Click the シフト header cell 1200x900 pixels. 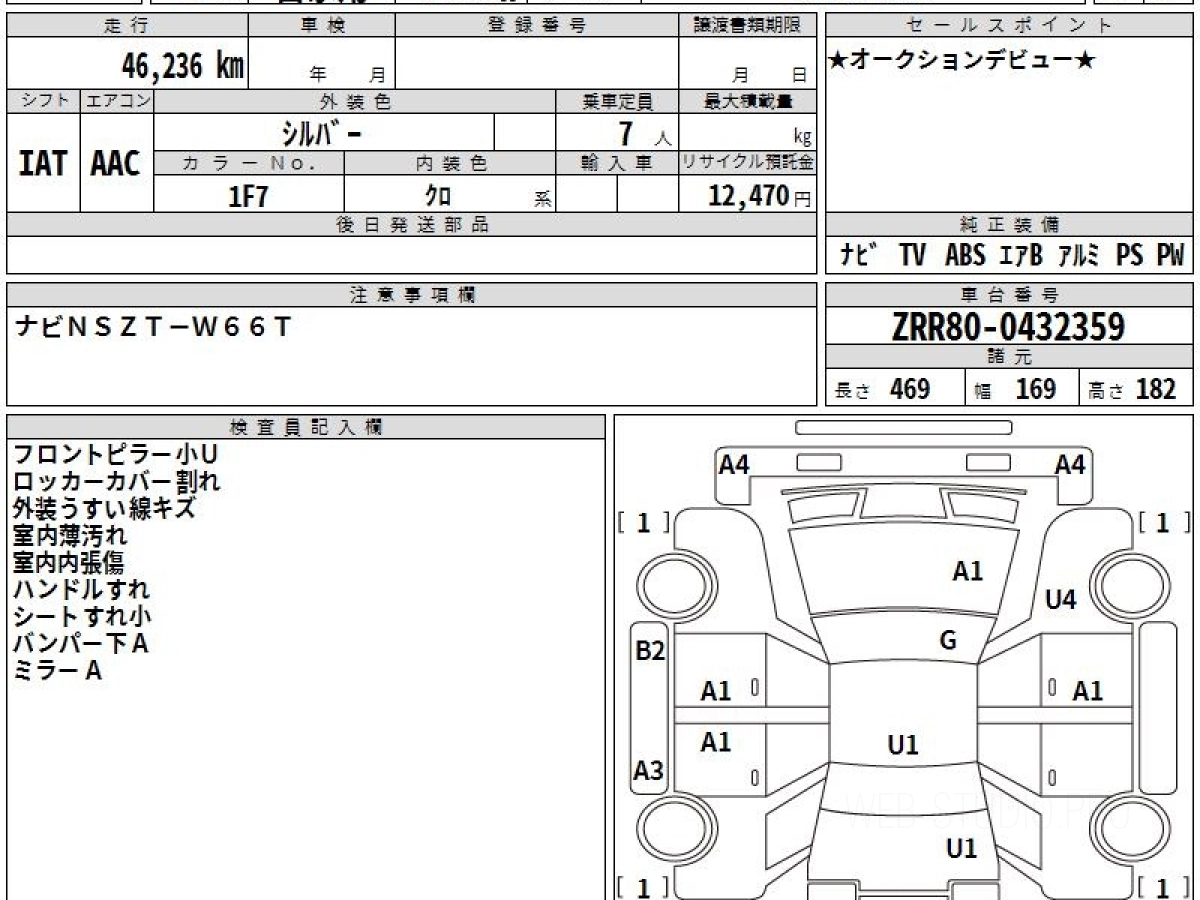(43, 101)
